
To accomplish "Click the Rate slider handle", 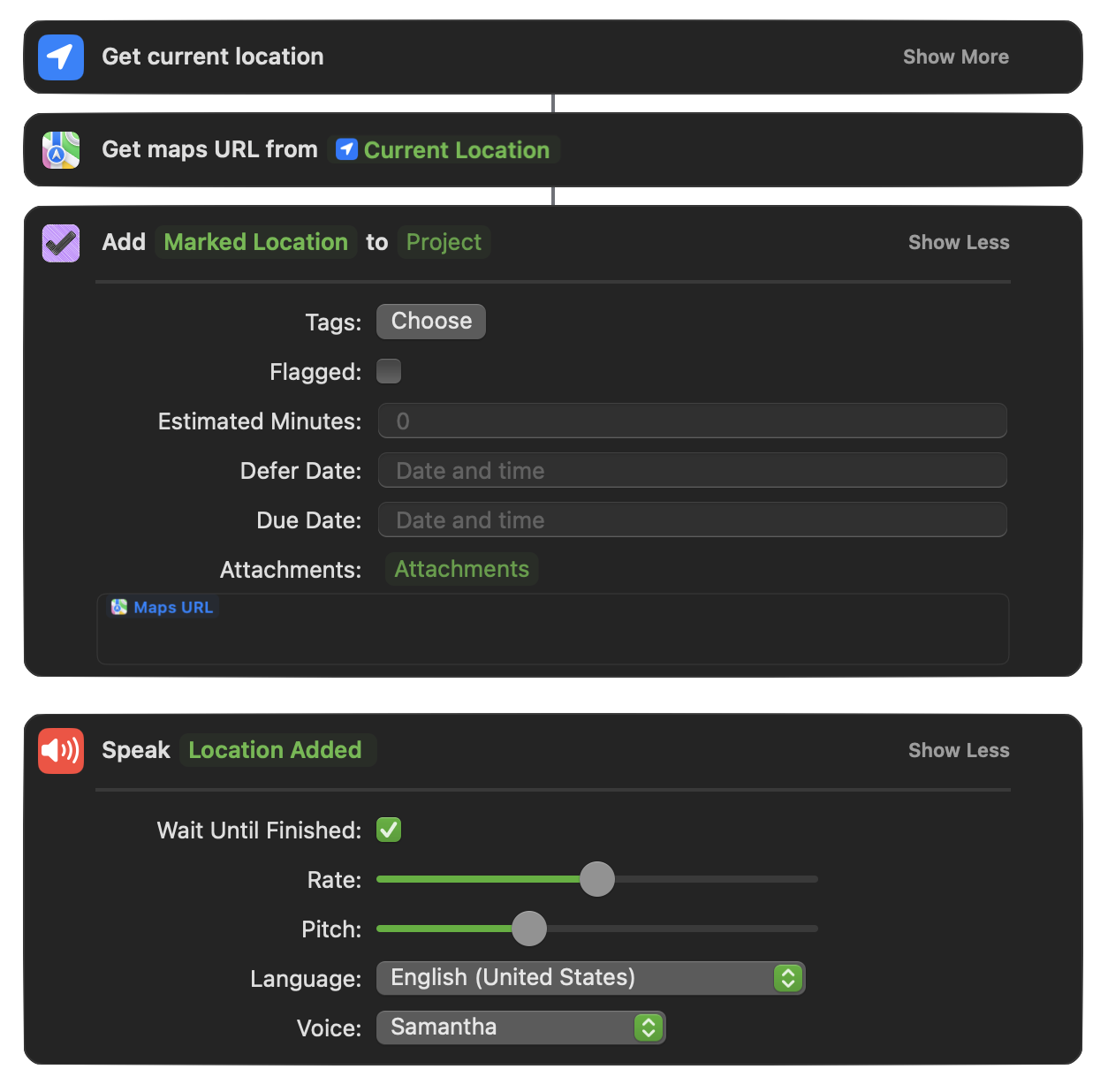I will click(x=597, y=879).
